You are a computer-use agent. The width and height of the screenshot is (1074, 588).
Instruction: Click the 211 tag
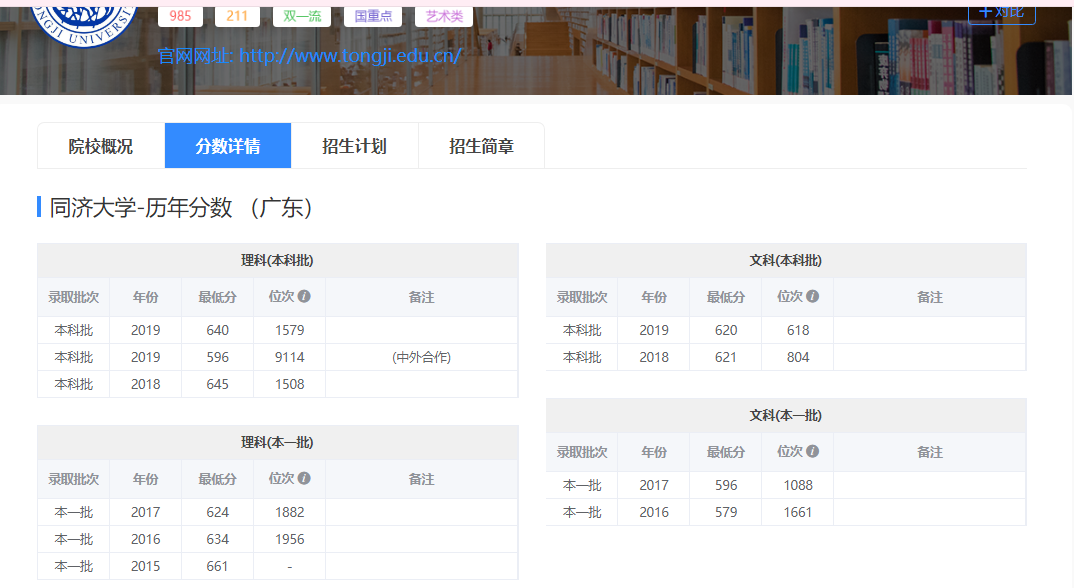pyautogui.click(x=237, y=14)
